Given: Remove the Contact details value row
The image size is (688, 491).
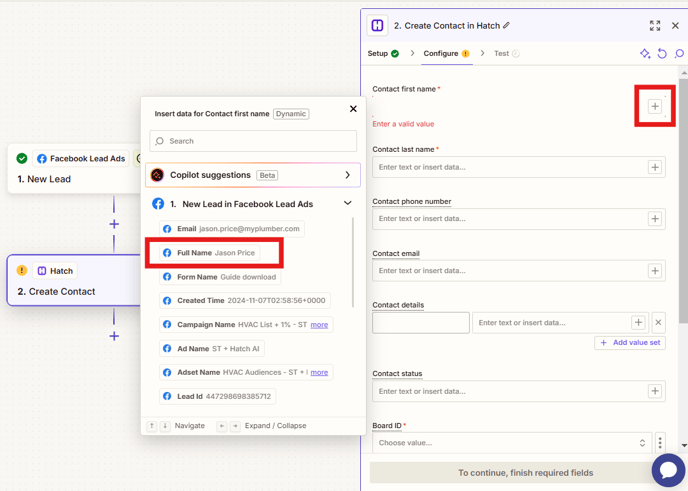Looking at the screenshot, I should click(658, 323).
